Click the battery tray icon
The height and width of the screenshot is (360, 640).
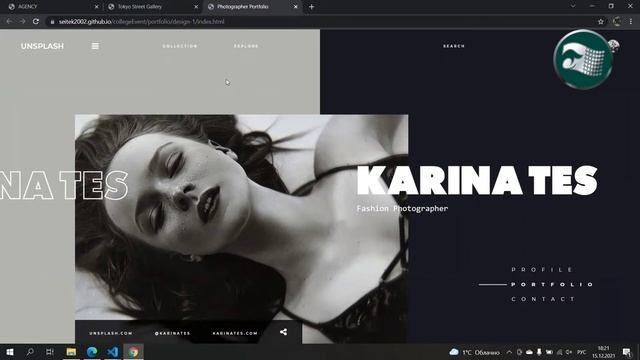click(x=549, y=352)
